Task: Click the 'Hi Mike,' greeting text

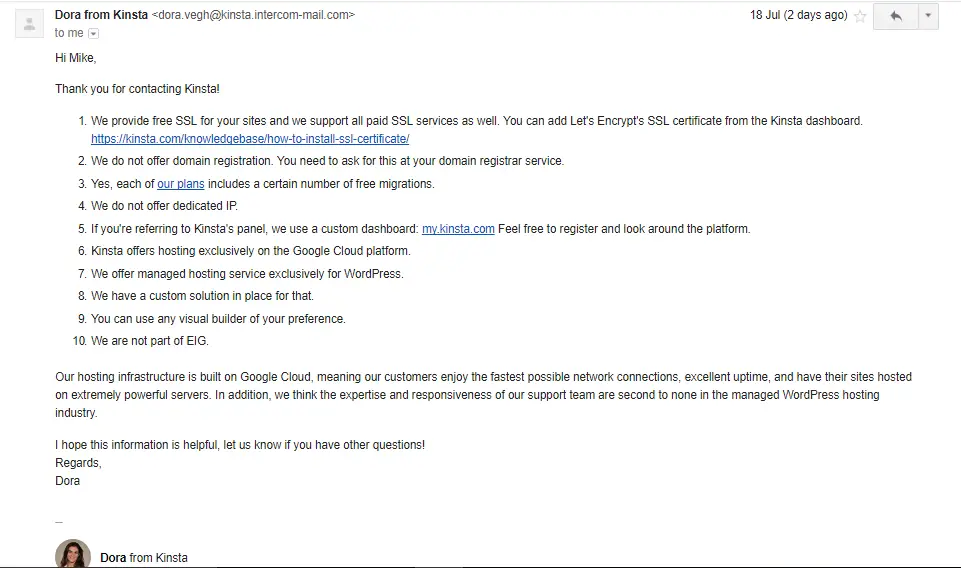Action: point(75,58)
